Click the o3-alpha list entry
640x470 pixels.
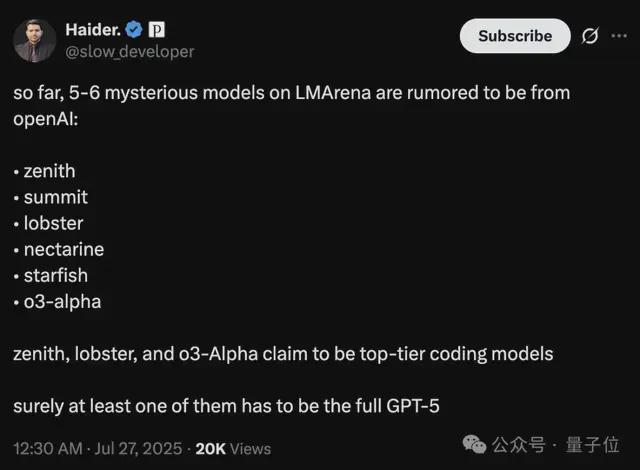pyautogui.click(x=62, y=302)
